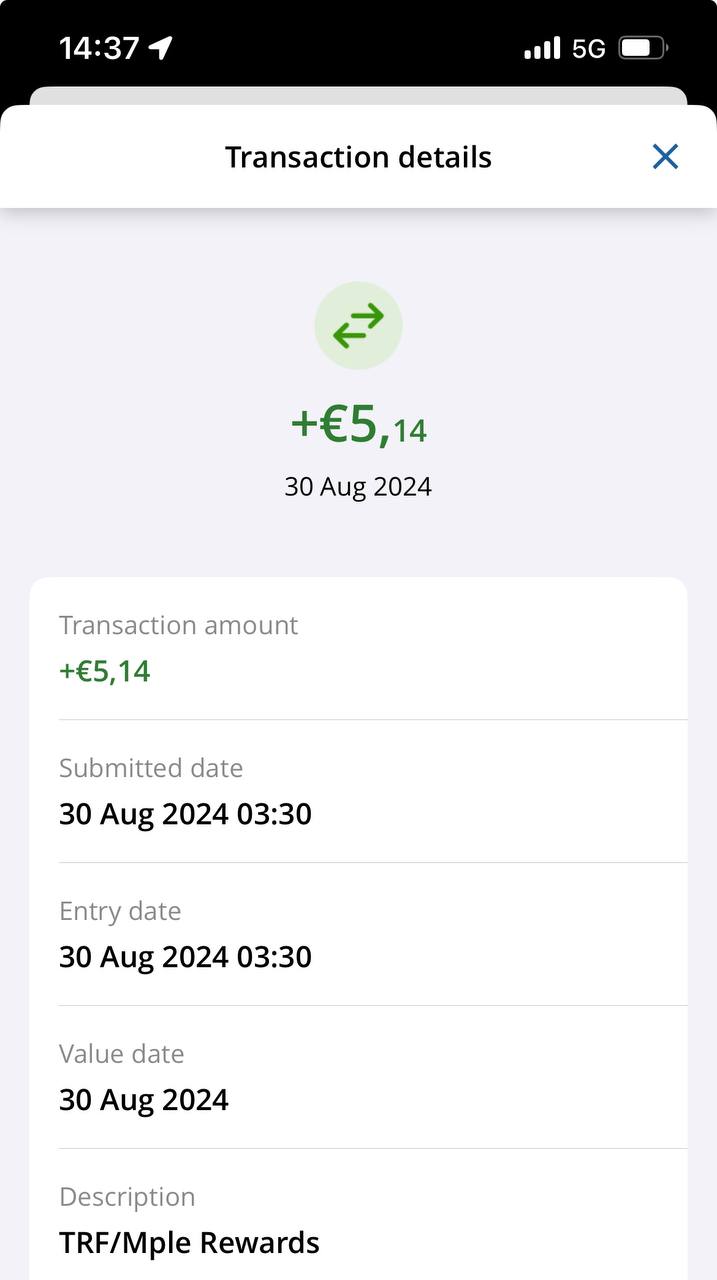The height and width of the screenshot is (1280, 717).
Task: Tap the 14:37 status bar clock
Action: click(98, 48)
